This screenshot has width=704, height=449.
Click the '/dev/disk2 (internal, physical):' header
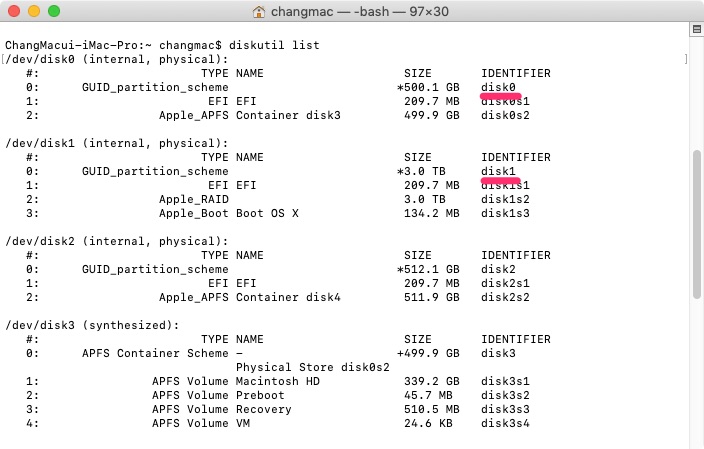coord(117,242)
